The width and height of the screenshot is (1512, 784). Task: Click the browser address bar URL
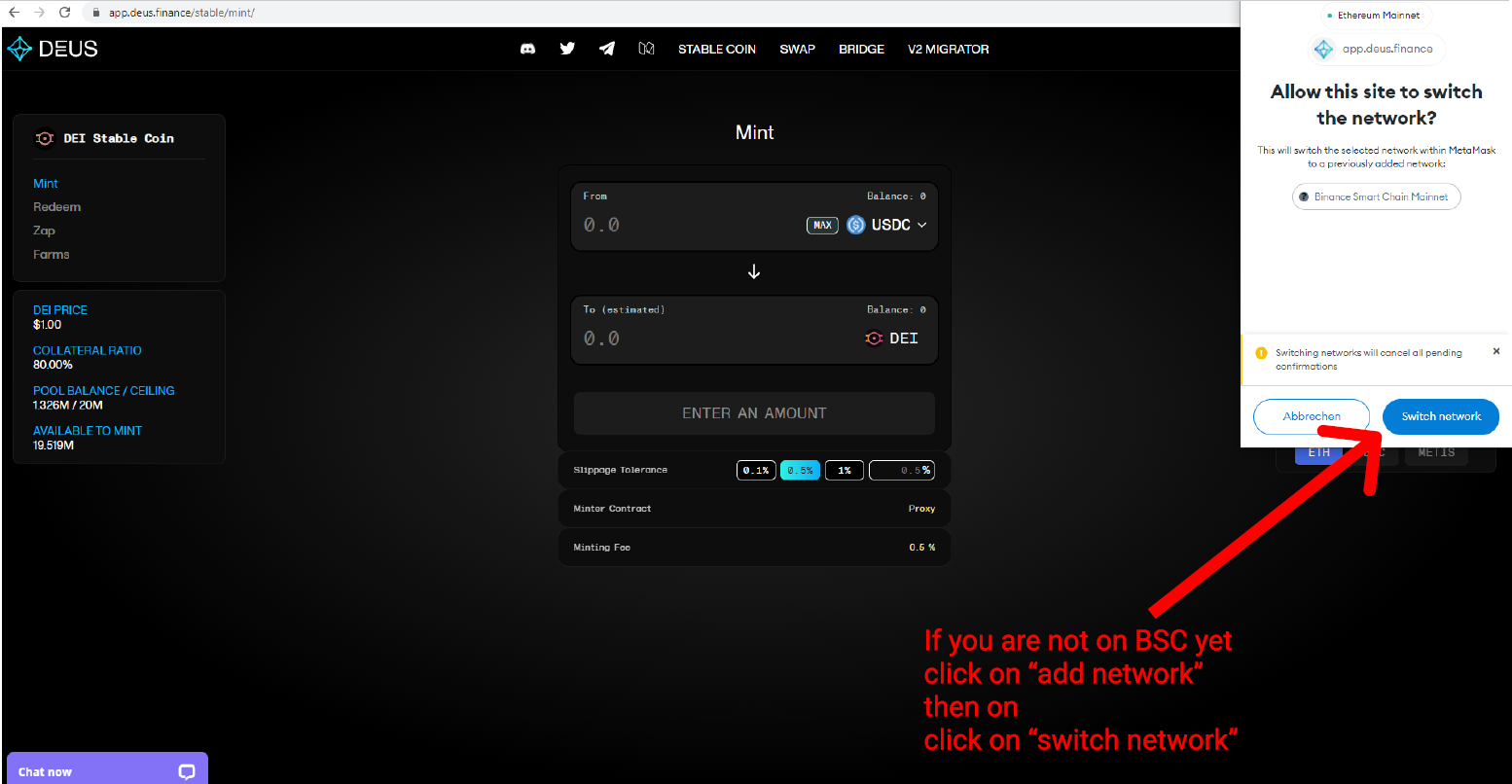[x=182, y=14]
